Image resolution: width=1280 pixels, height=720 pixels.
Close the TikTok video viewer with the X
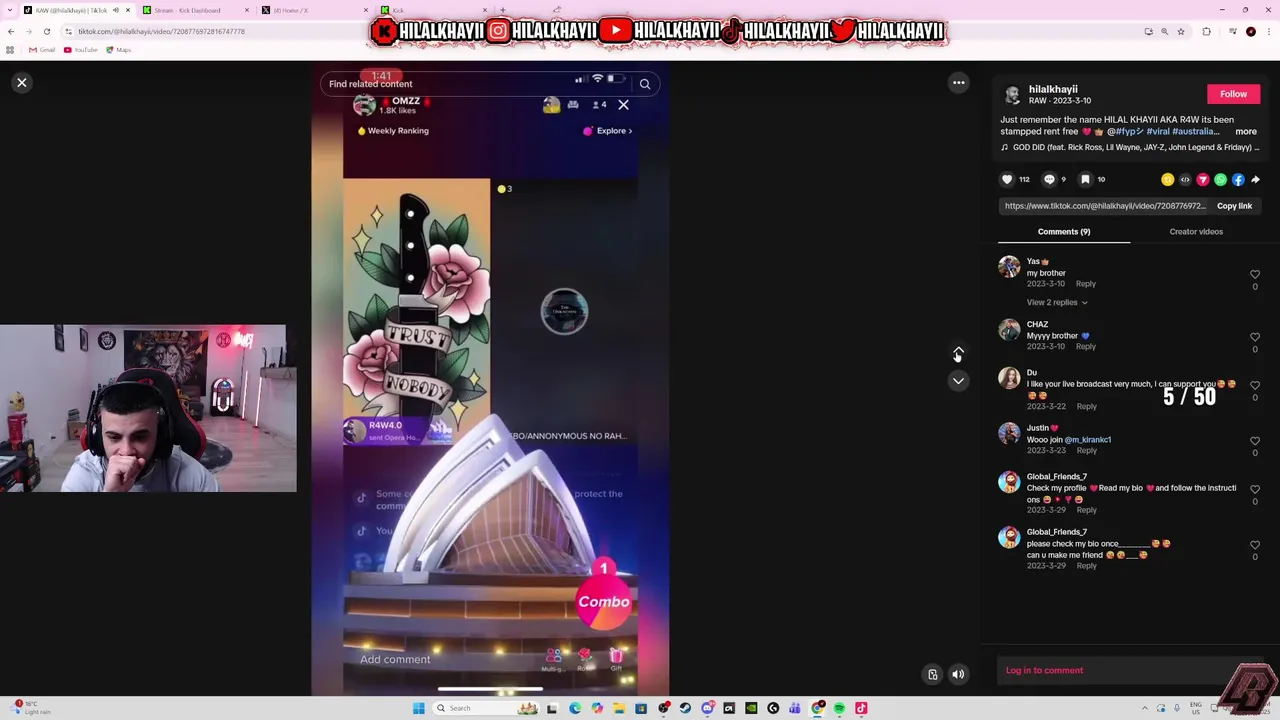pyautogui.click(x=21, y=83)
